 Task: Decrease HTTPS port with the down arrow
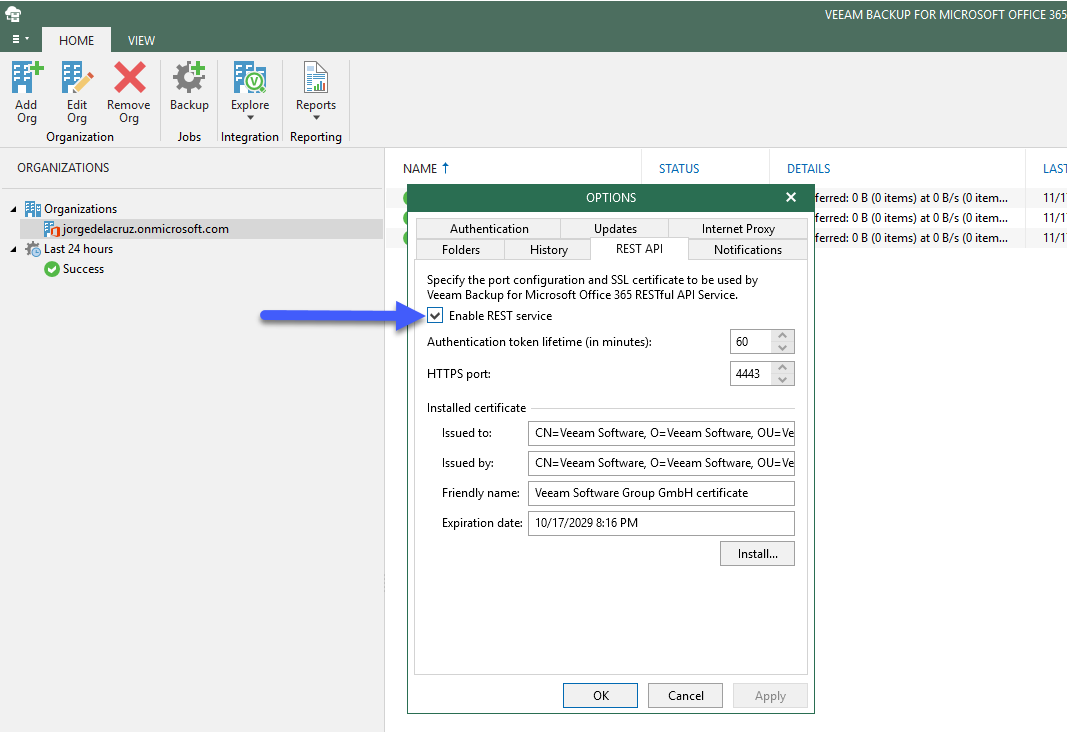point(783,380)
